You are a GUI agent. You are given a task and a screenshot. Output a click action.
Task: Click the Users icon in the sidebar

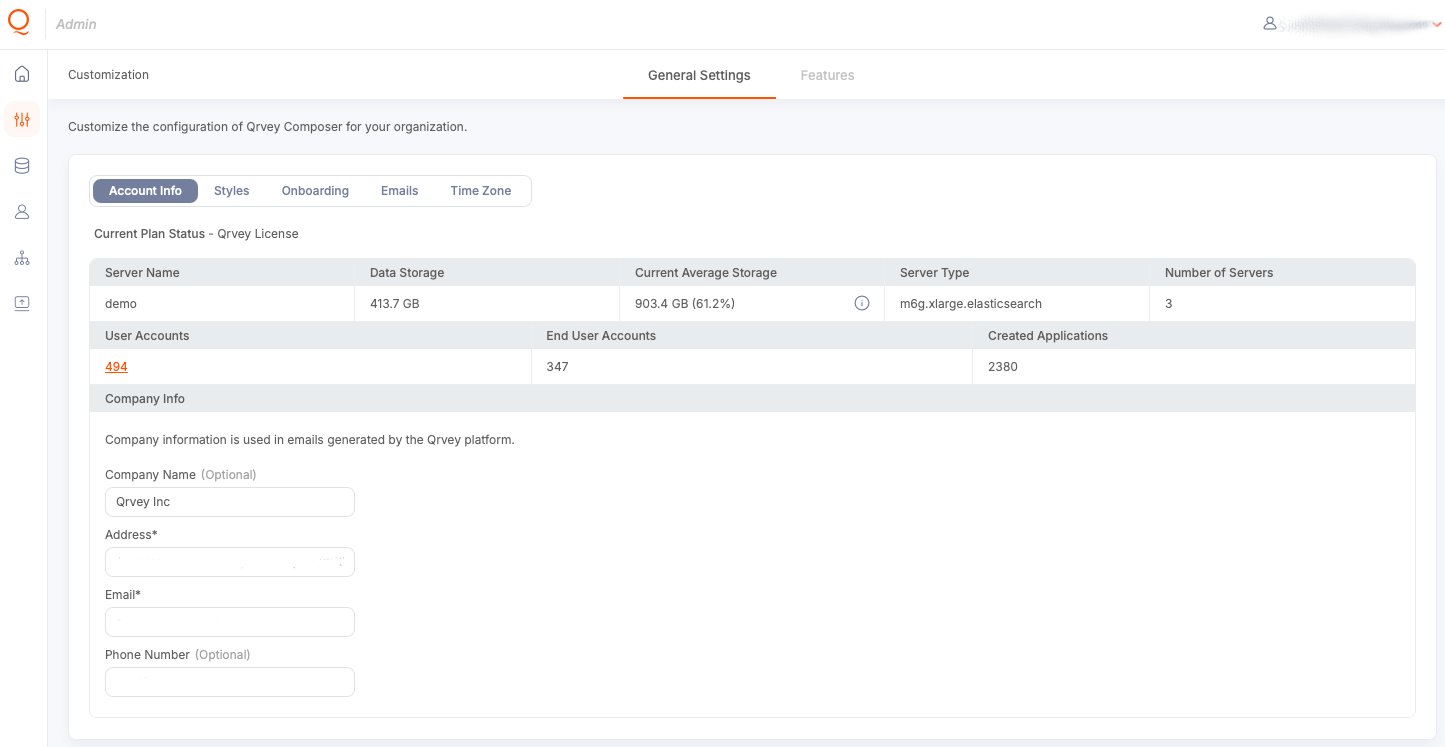coord(21,211)
